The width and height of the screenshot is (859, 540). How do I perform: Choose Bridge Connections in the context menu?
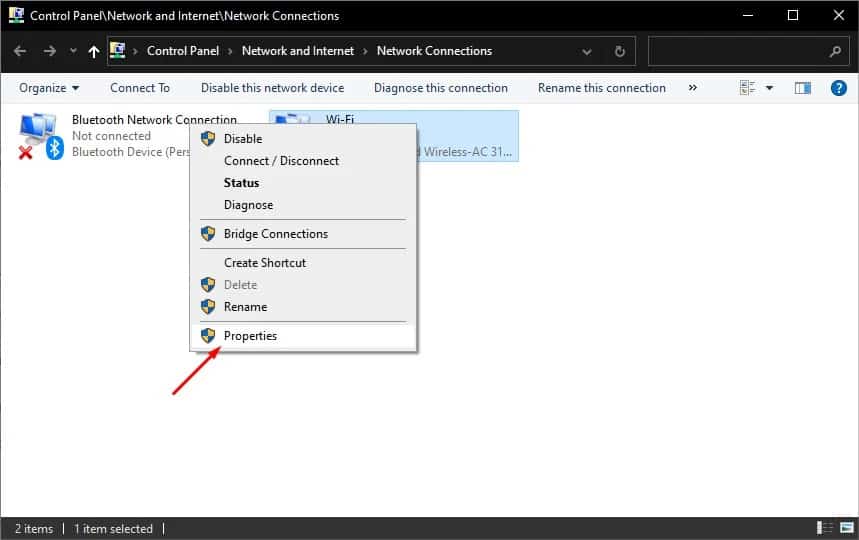tap(303, 234)
